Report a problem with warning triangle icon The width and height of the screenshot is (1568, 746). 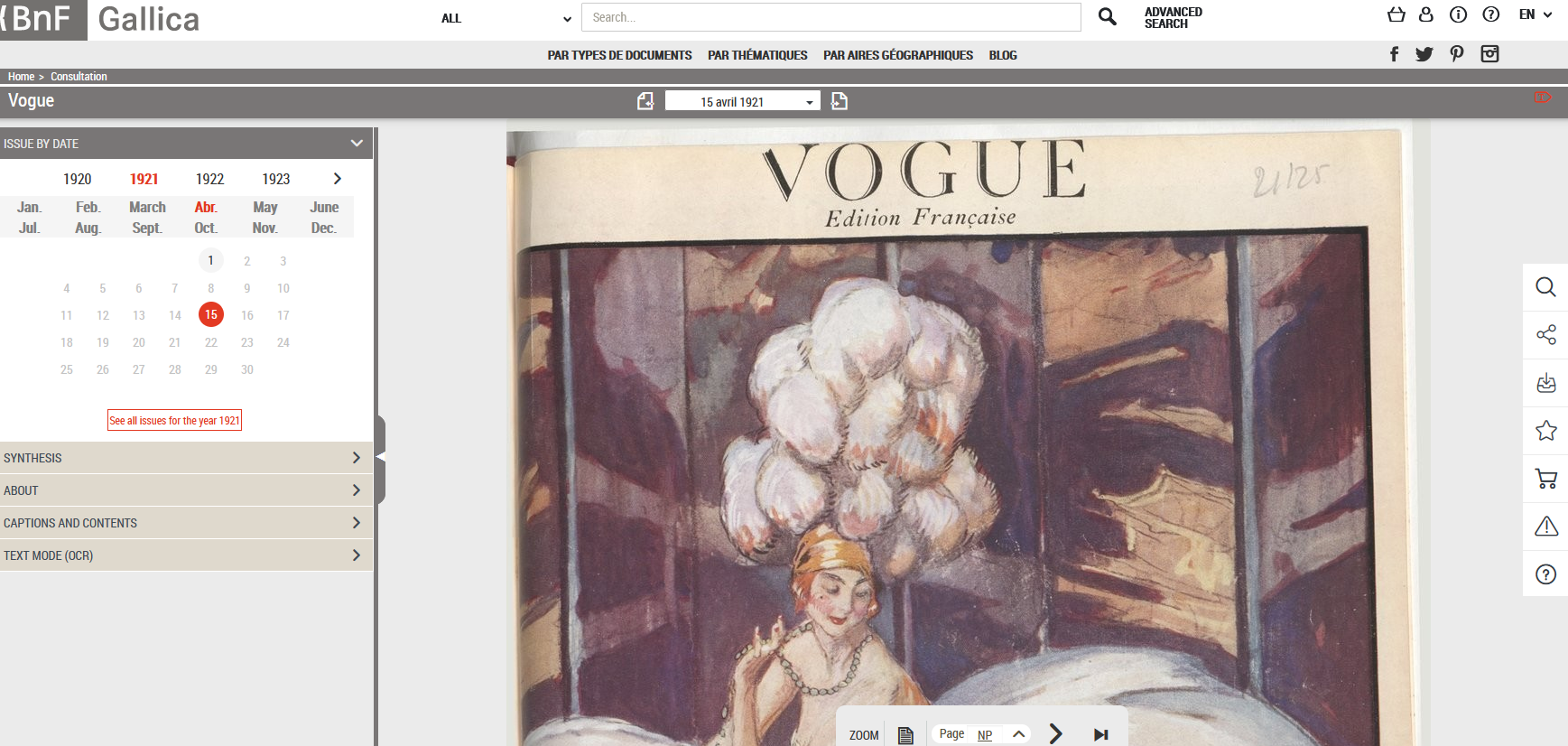pos(1546,527)
